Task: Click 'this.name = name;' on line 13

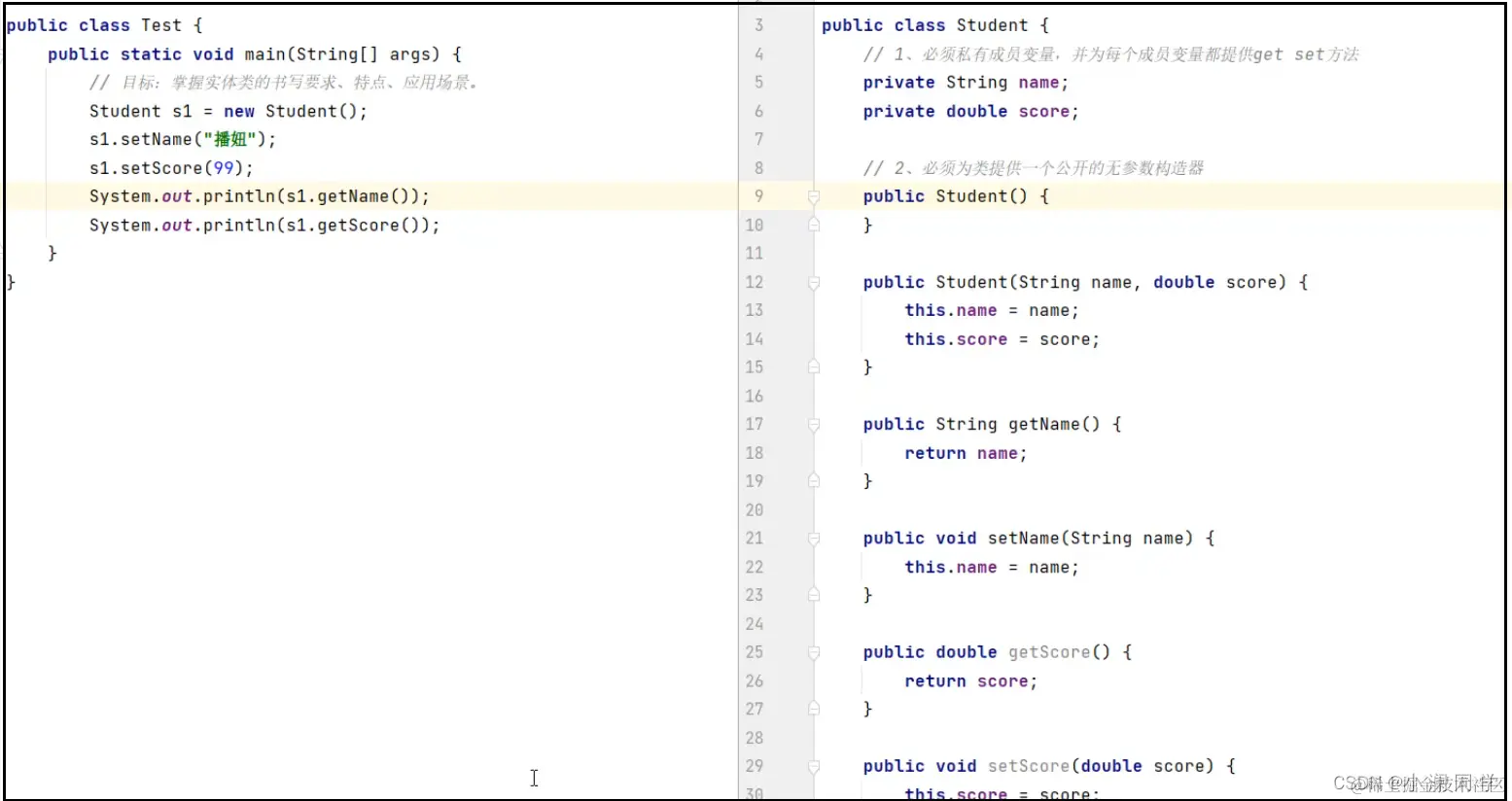Action: point(992,310)
